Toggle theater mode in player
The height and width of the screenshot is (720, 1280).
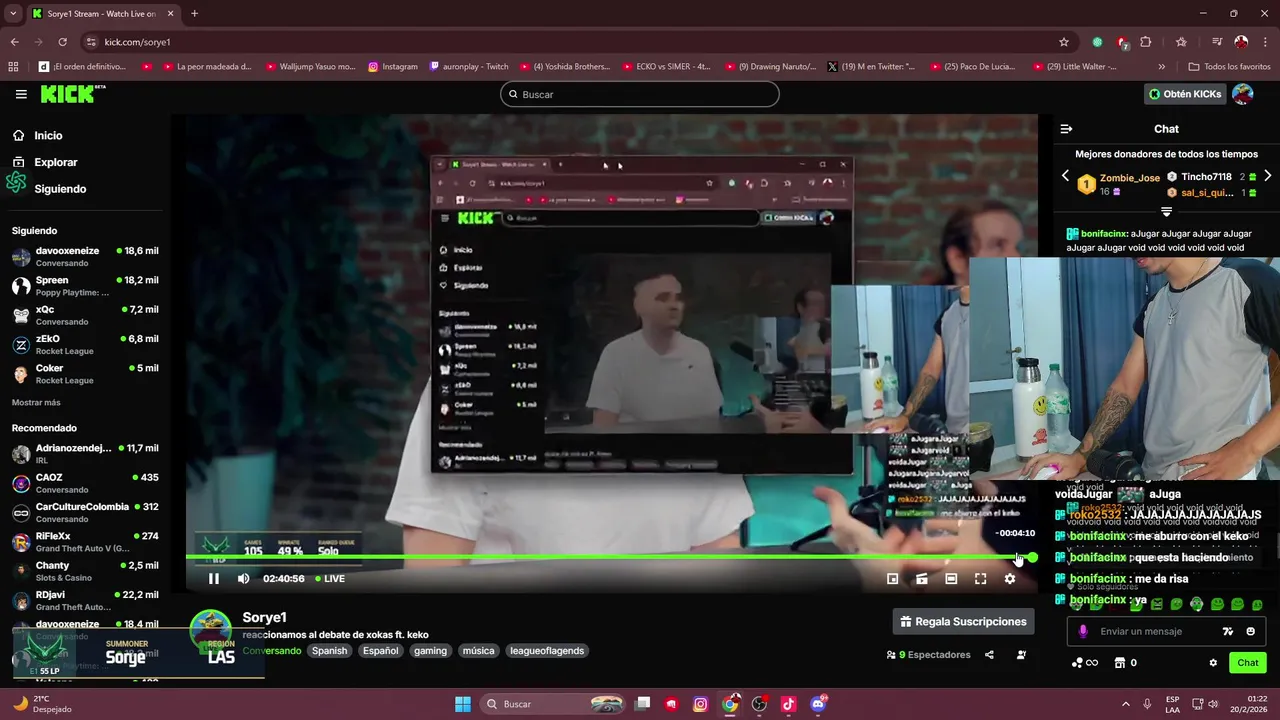[951, 578]
